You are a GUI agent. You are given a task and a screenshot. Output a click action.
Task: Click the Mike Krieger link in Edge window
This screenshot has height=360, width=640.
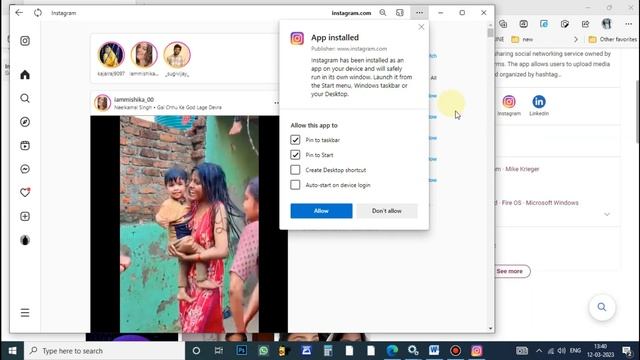pos(522,169)
